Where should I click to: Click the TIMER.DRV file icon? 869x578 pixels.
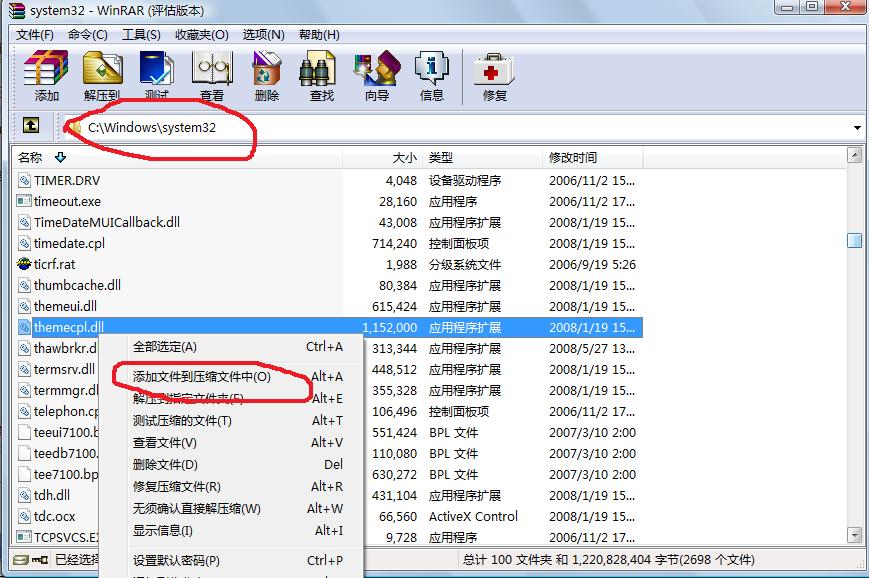[24, 180]
